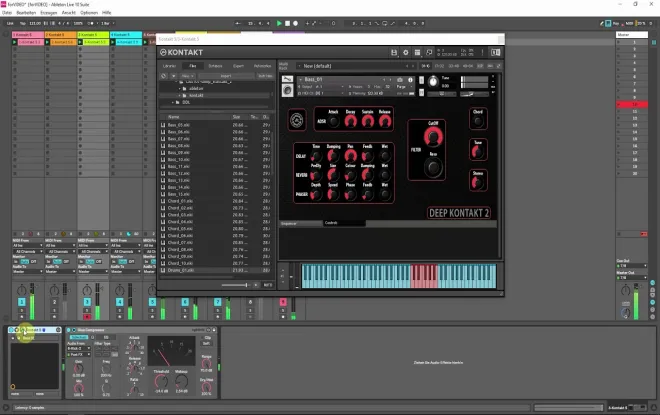Click the CutOff filter knob

(433, 137)
